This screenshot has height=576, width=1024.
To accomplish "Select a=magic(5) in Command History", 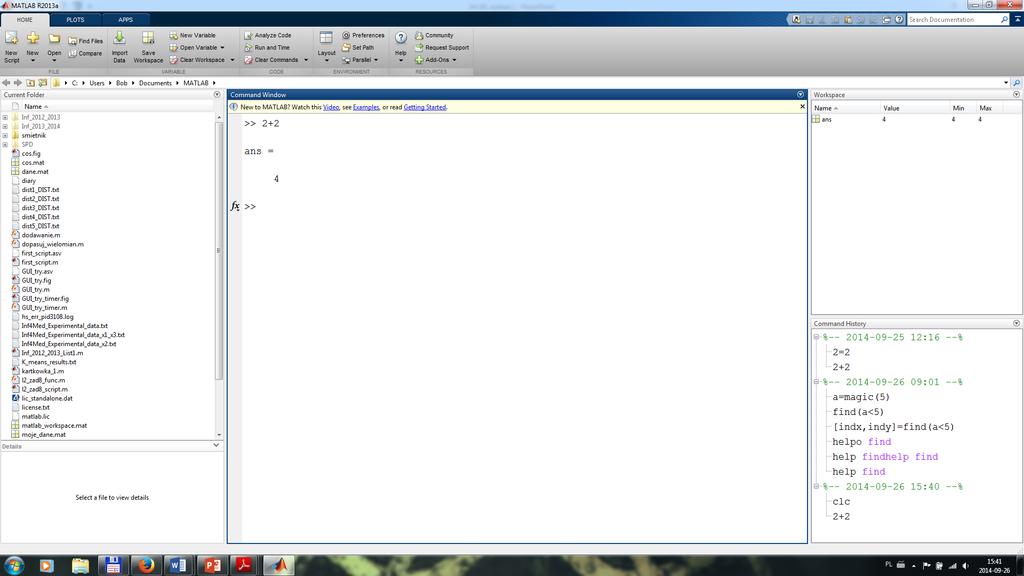I will (x=861, y=397).
